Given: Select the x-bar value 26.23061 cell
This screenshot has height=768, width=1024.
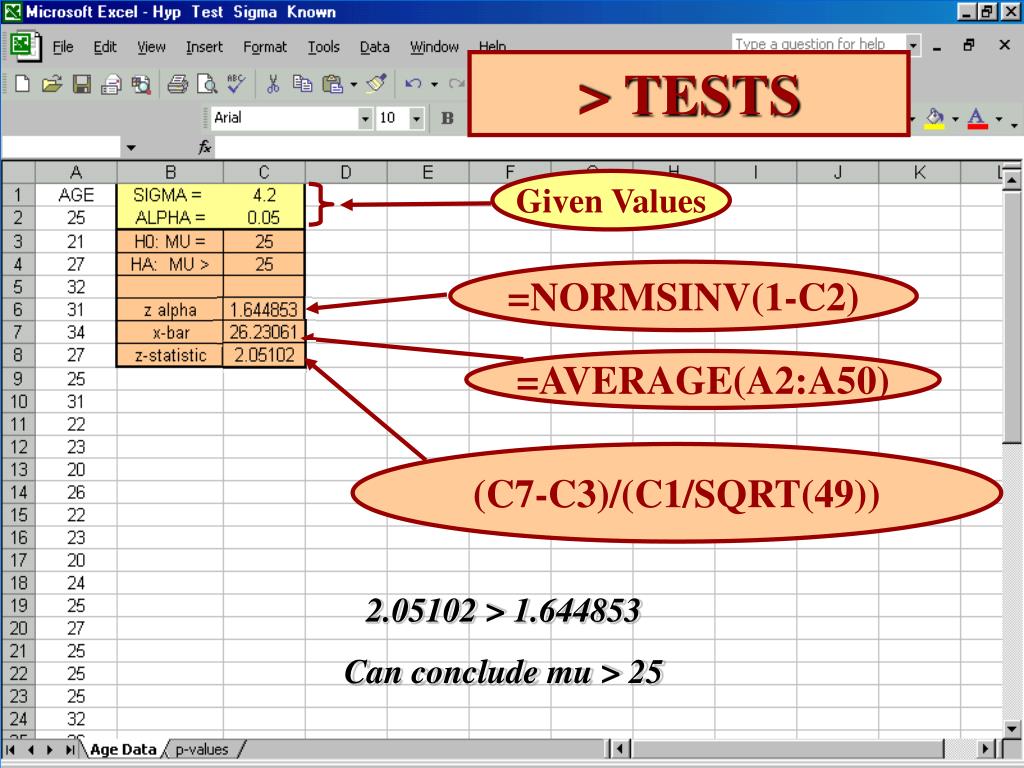Looking at the screenshot, I should click(x=264, y=332).
